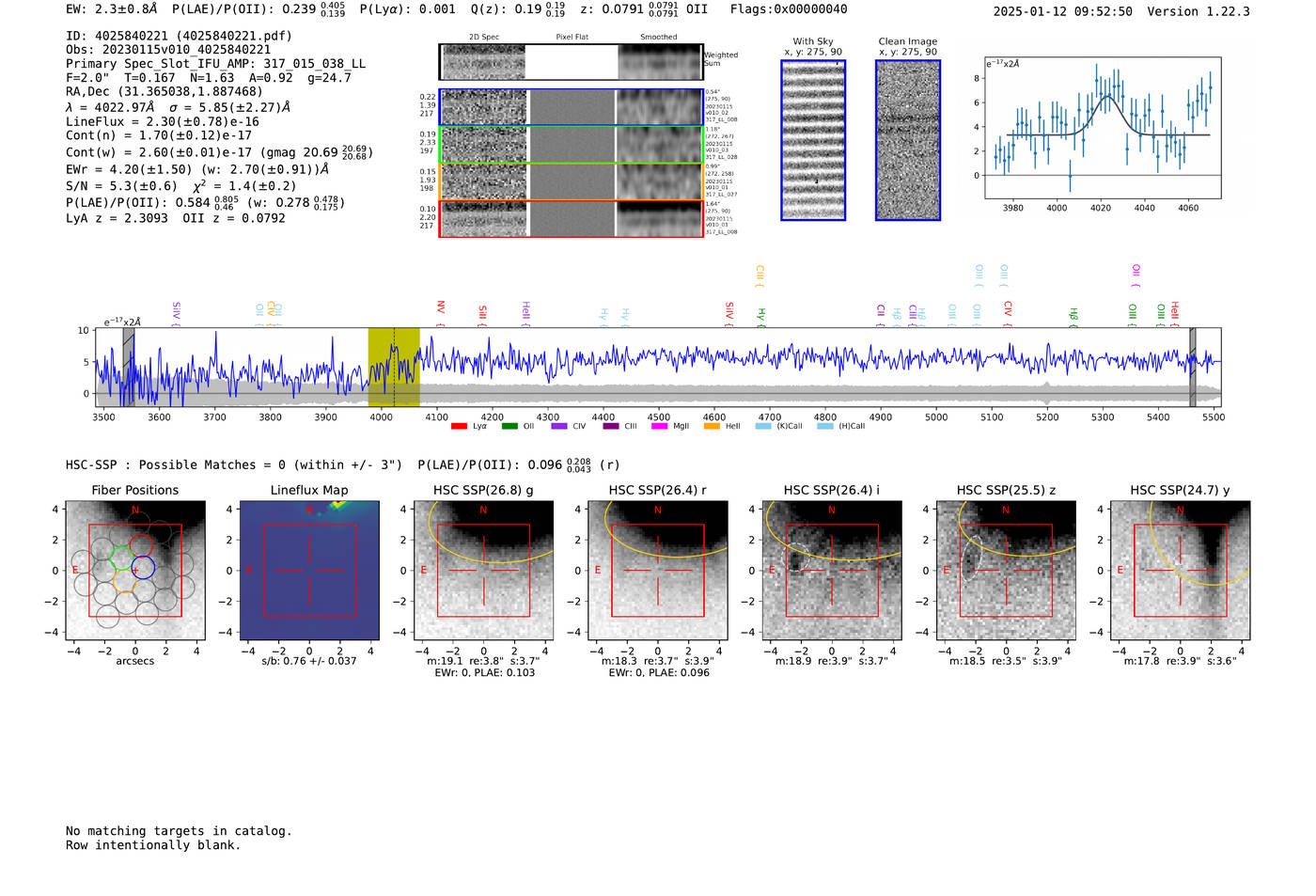Select the blue-bordered fiber row 317_LL_008
The image size is (1316, 896).
point(572,107)
